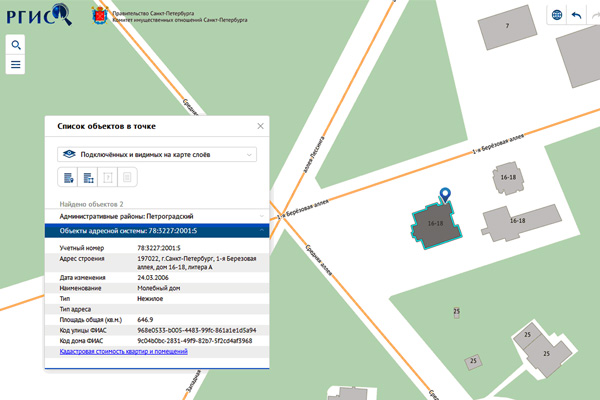
Task: Click the fourth document list icon
Action: [127, 178]
